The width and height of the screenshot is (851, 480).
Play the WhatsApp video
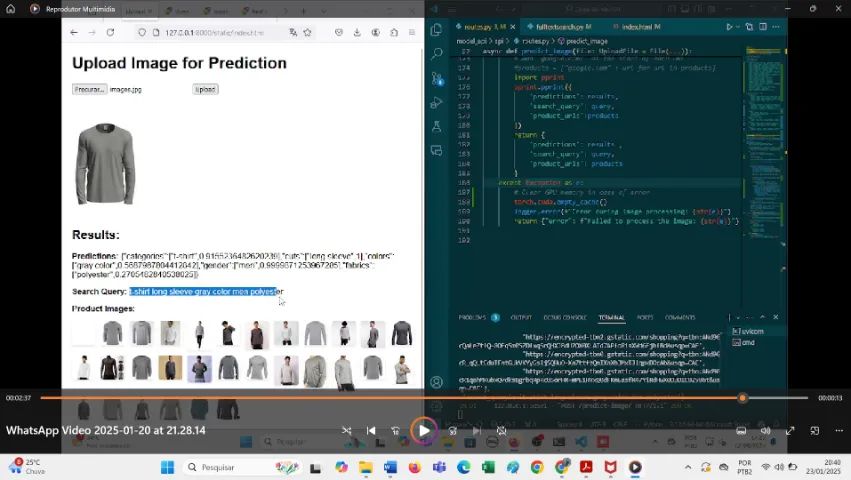424,431
